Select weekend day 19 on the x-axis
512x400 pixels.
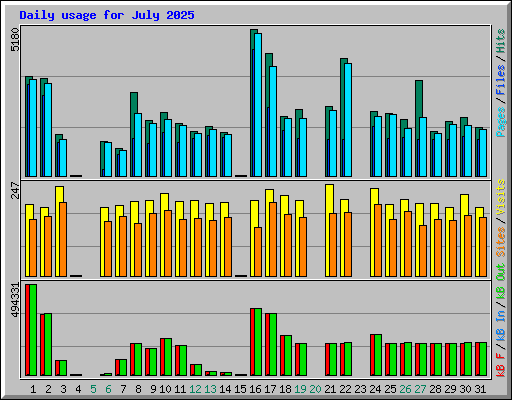pos(300,389)
